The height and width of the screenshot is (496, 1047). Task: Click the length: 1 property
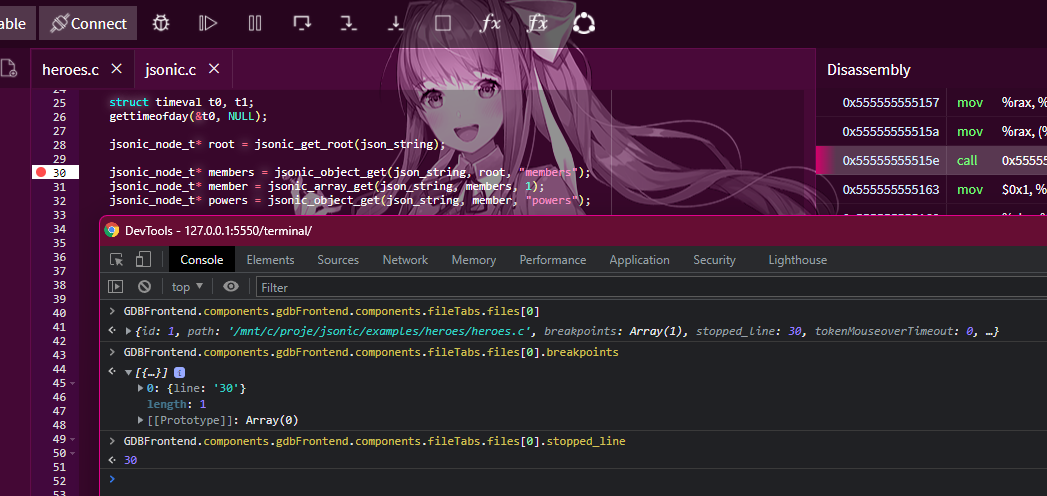click(176, 404)
